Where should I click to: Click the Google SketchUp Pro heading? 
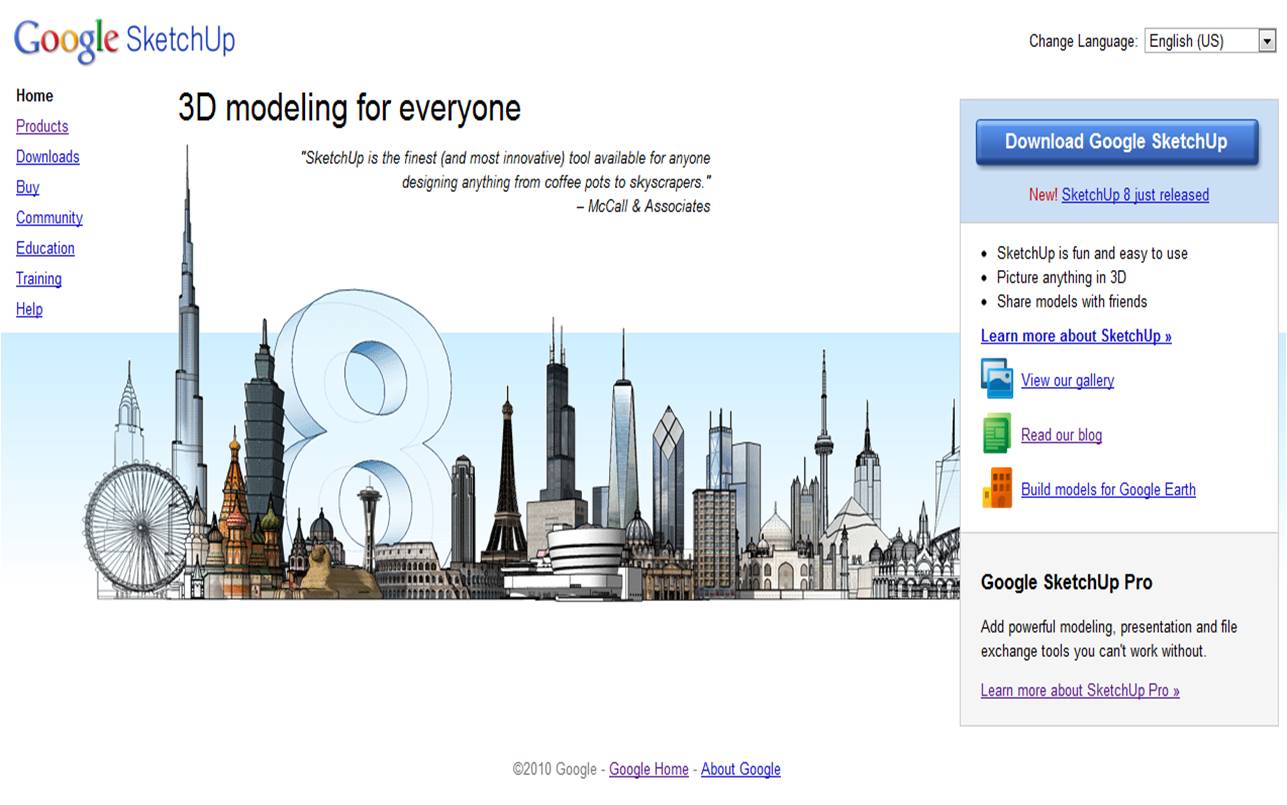coord(1067,582)
